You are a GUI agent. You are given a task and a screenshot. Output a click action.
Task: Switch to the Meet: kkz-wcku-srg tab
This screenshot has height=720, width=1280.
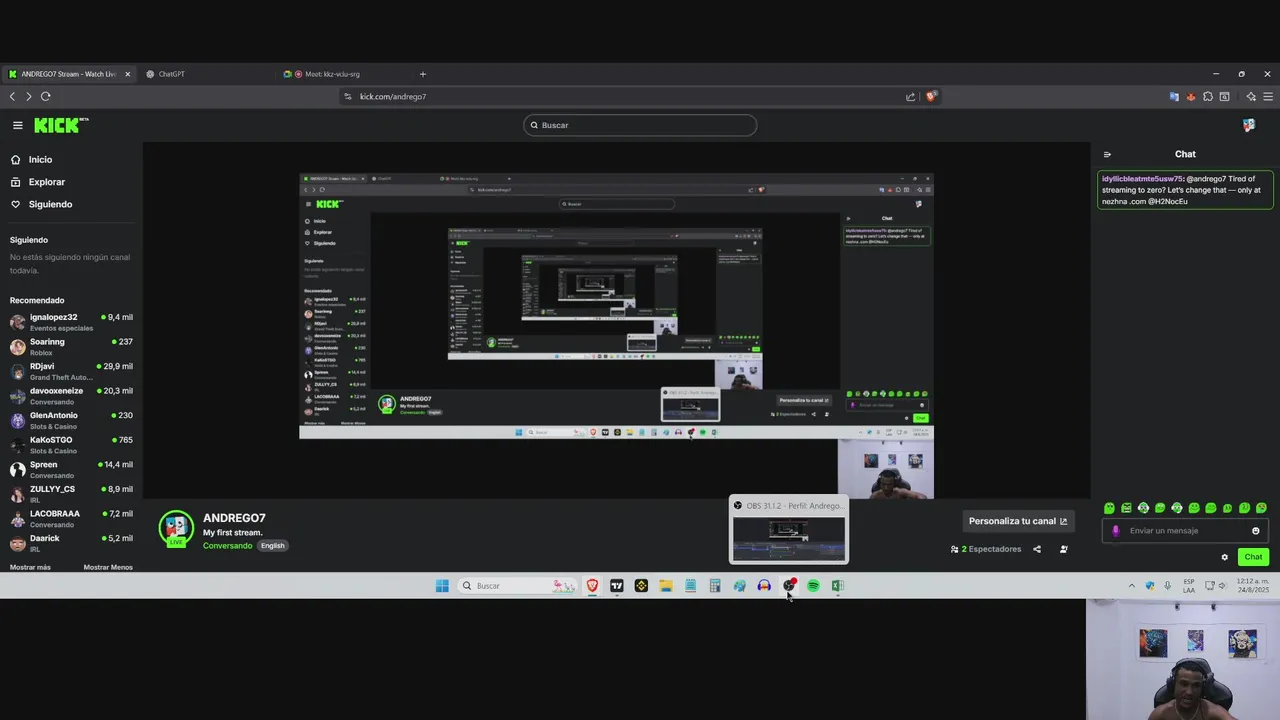334,74
